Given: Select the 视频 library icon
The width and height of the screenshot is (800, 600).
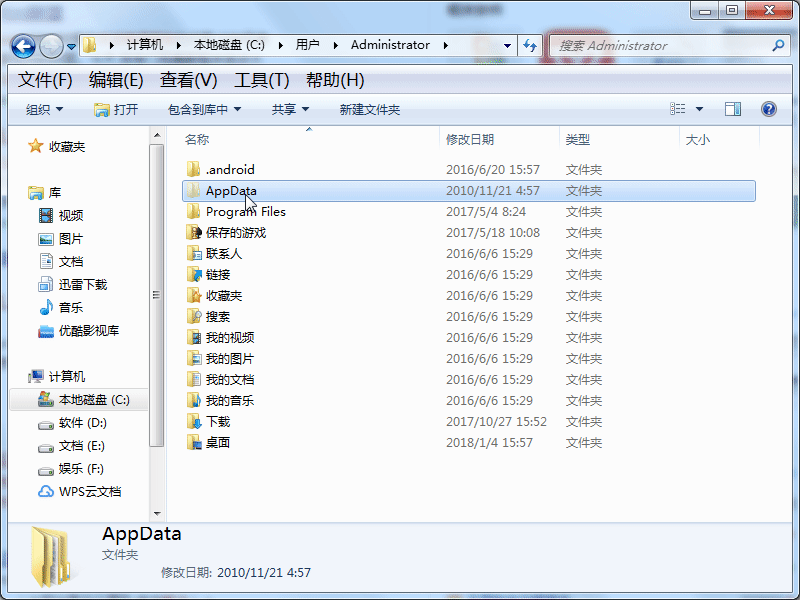Looking at the screenshot, I should [46, 215].
